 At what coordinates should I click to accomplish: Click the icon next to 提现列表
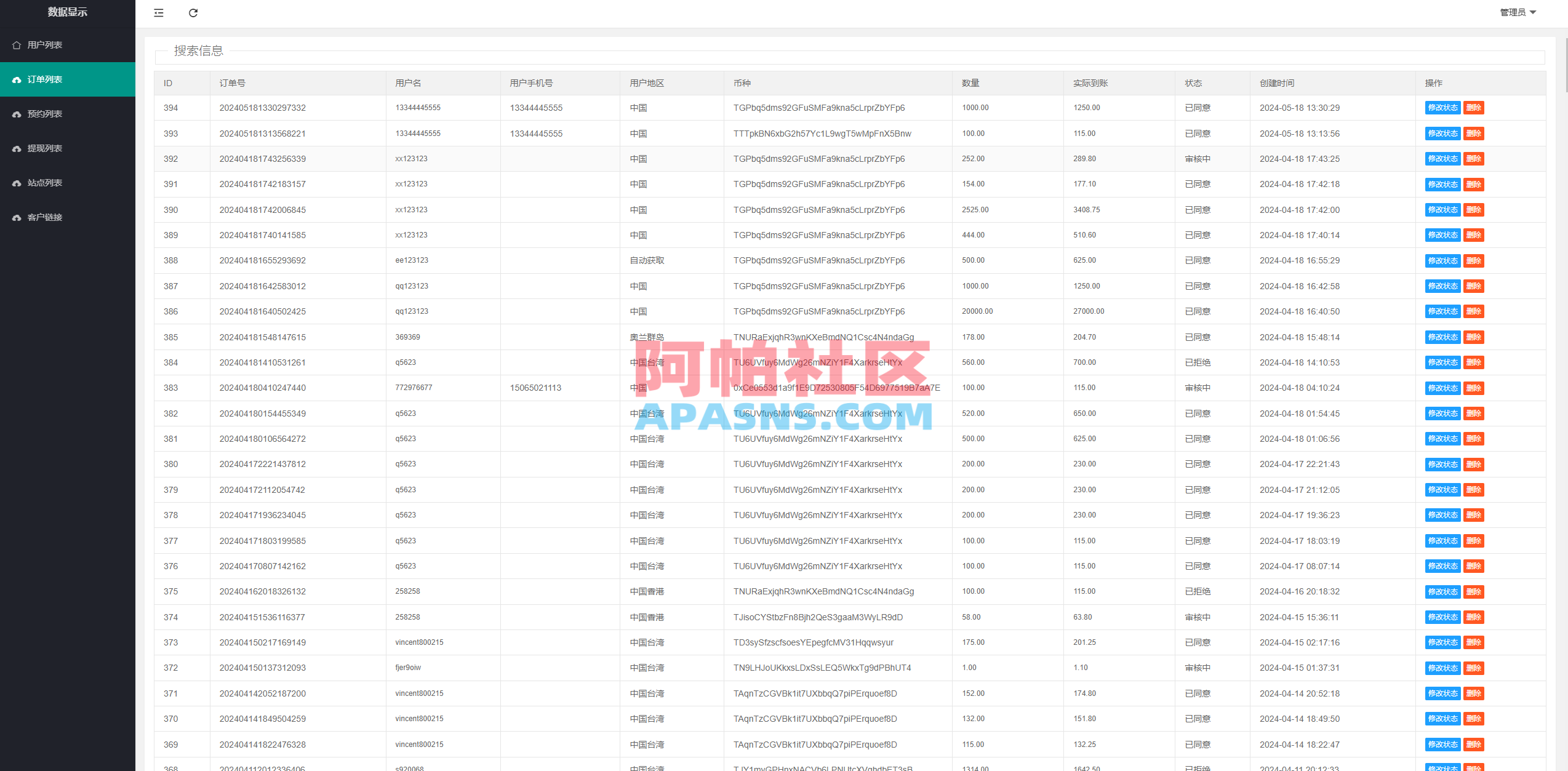point(17,148)
